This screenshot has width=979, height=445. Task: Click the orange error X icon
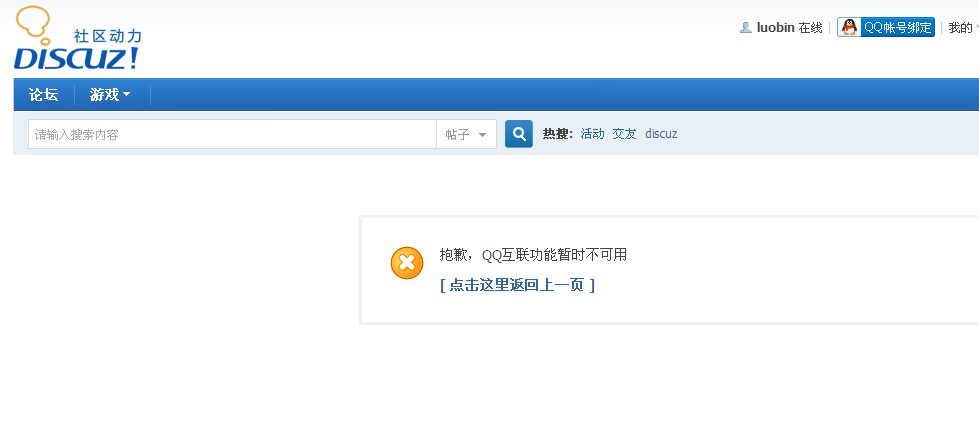click(x=407, y=263)
